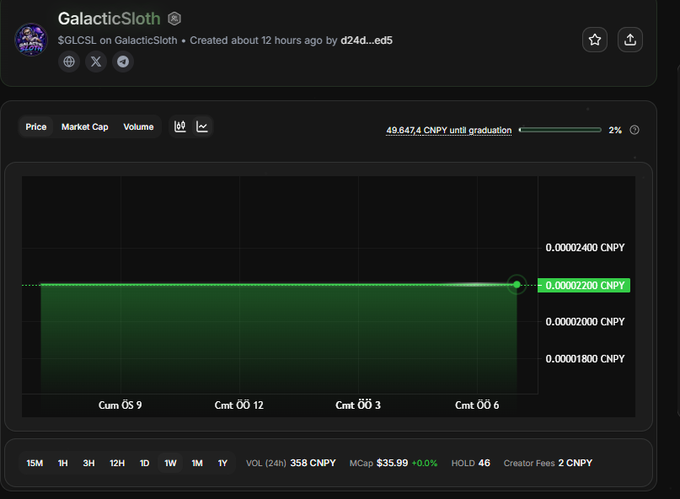The width and height of the screenshot is (680, 499).
Task: Set the timeframe to 15M
Action: tap(35, 463)
